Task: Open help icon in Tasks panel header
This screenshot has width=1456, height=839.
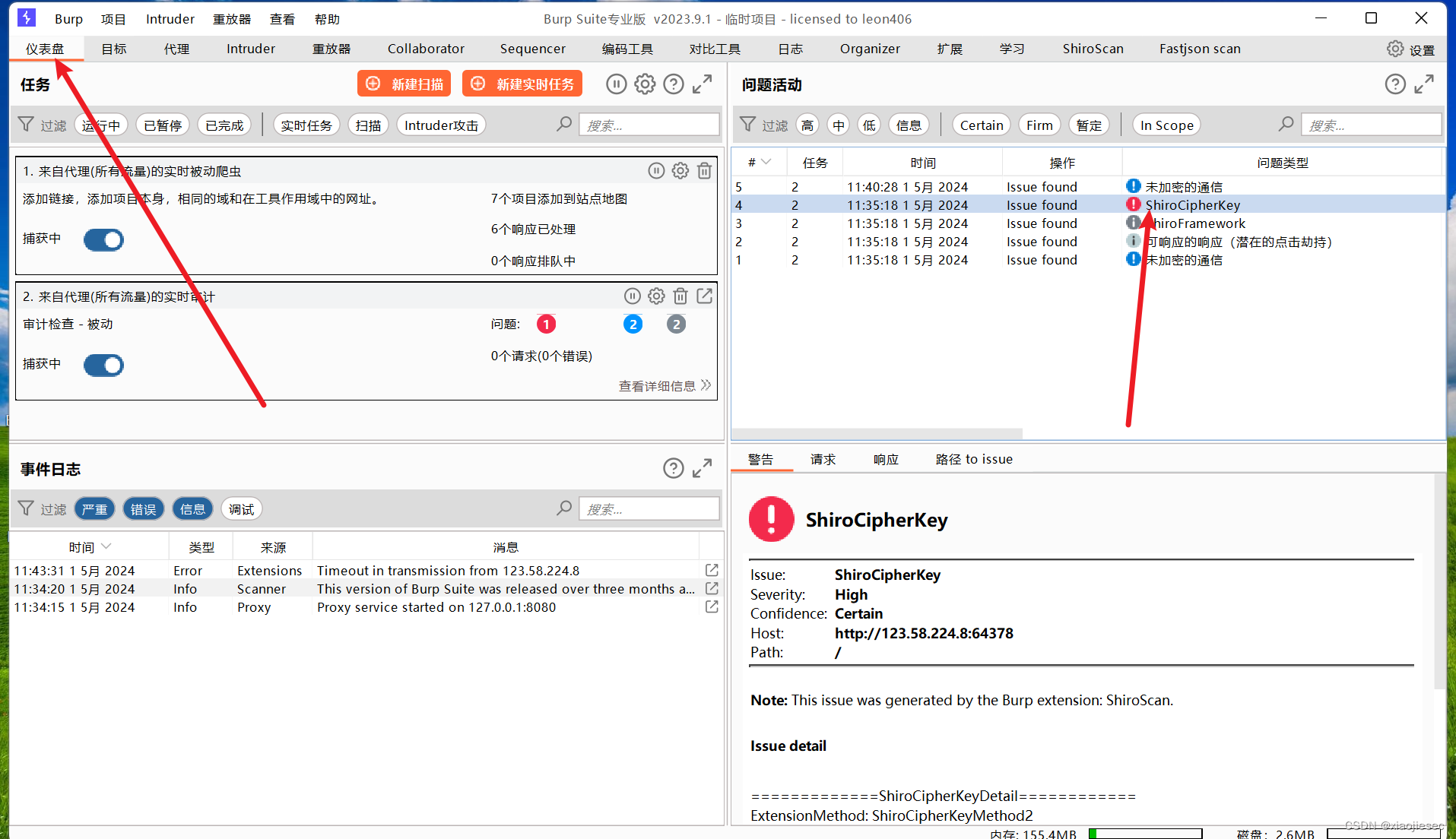Action: 674,84
